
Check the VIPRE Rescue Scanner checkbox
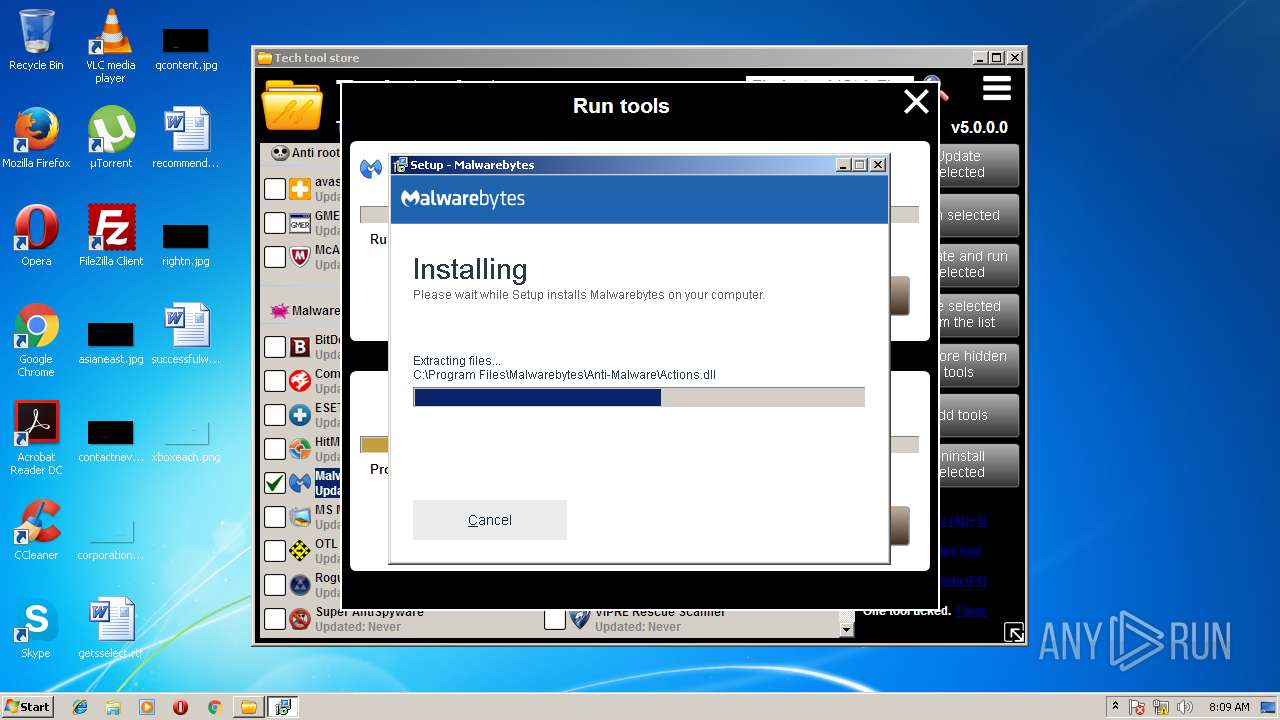[555, 619]
